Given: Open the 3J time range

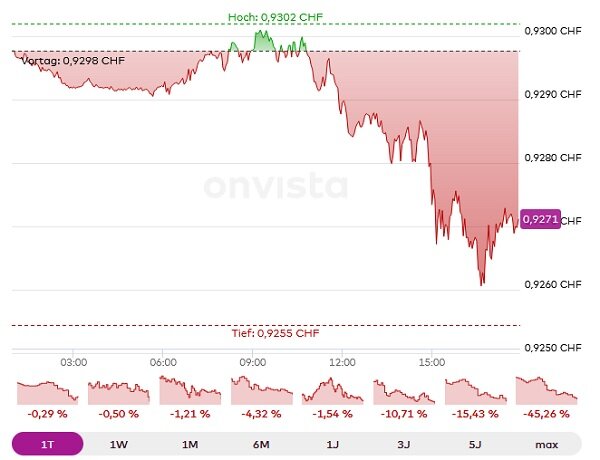Looking at the screenshot, I should pyautogui.click(x=404, y=443).
